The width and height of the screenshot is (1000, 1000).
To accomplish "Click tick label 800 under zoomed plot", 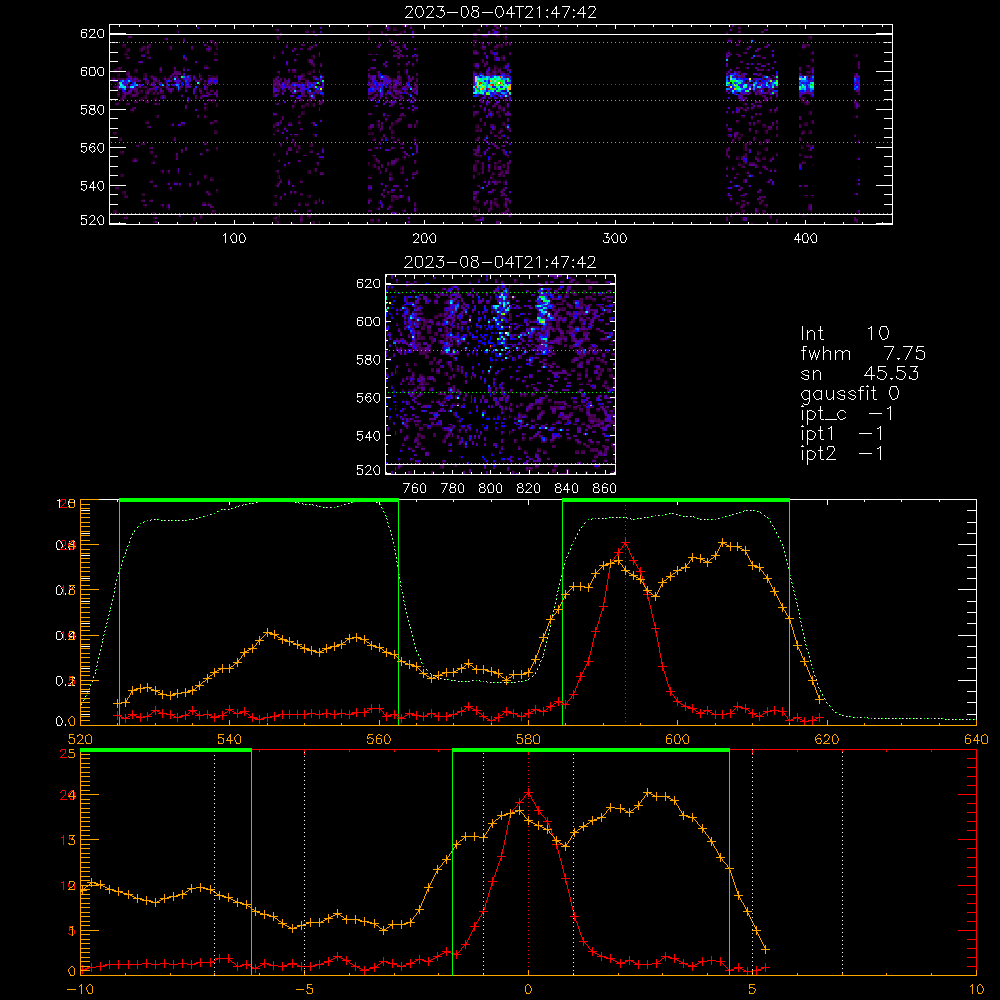I will (x=490, y=489).
